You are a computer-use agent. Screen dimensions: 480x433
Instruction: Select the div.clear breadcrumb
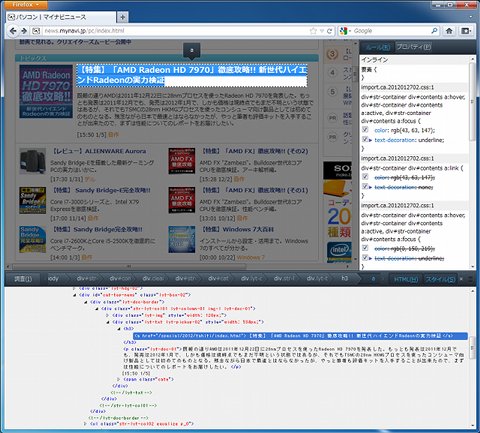click(153, 279)
